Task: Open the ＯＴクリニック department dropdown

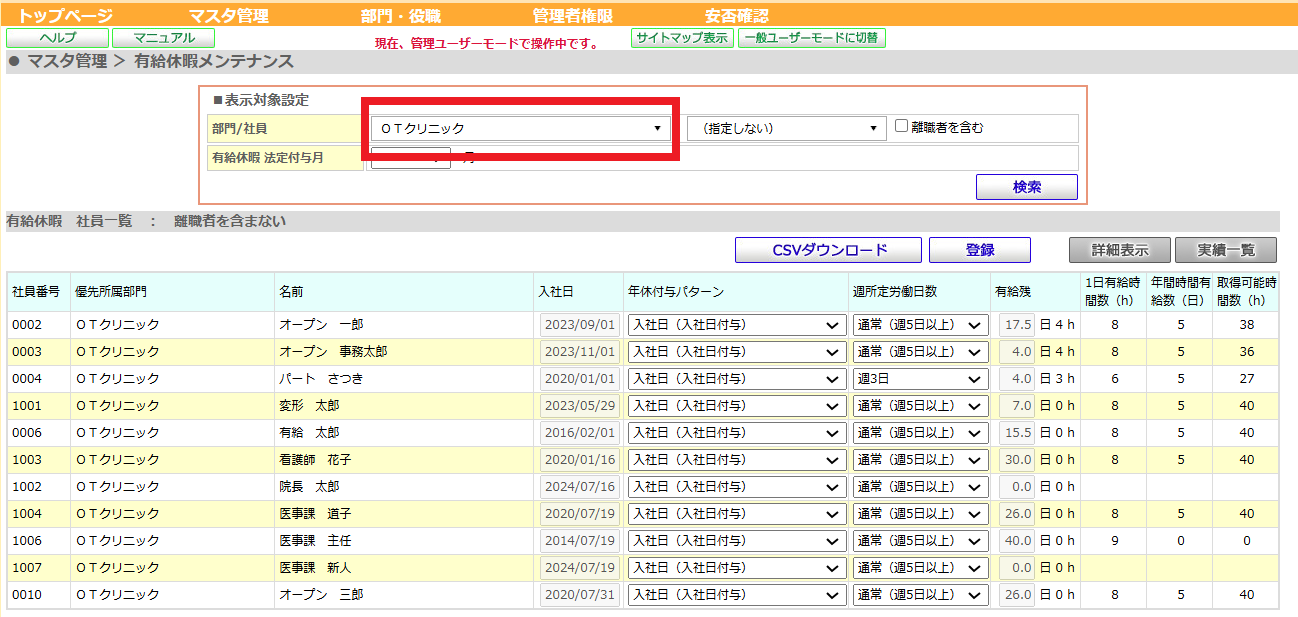Action: [521, 128]
